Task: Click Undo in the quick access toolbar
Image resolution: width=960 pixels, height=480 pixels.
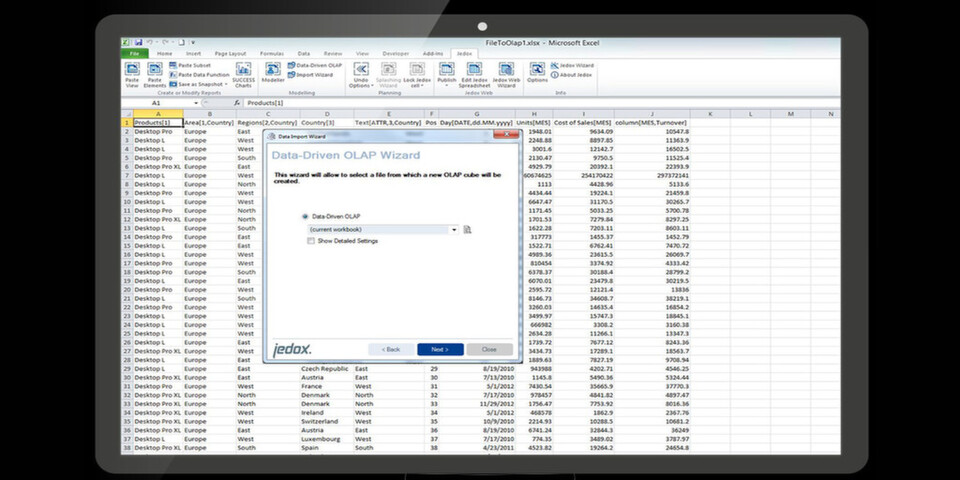Action: point(149,42)
